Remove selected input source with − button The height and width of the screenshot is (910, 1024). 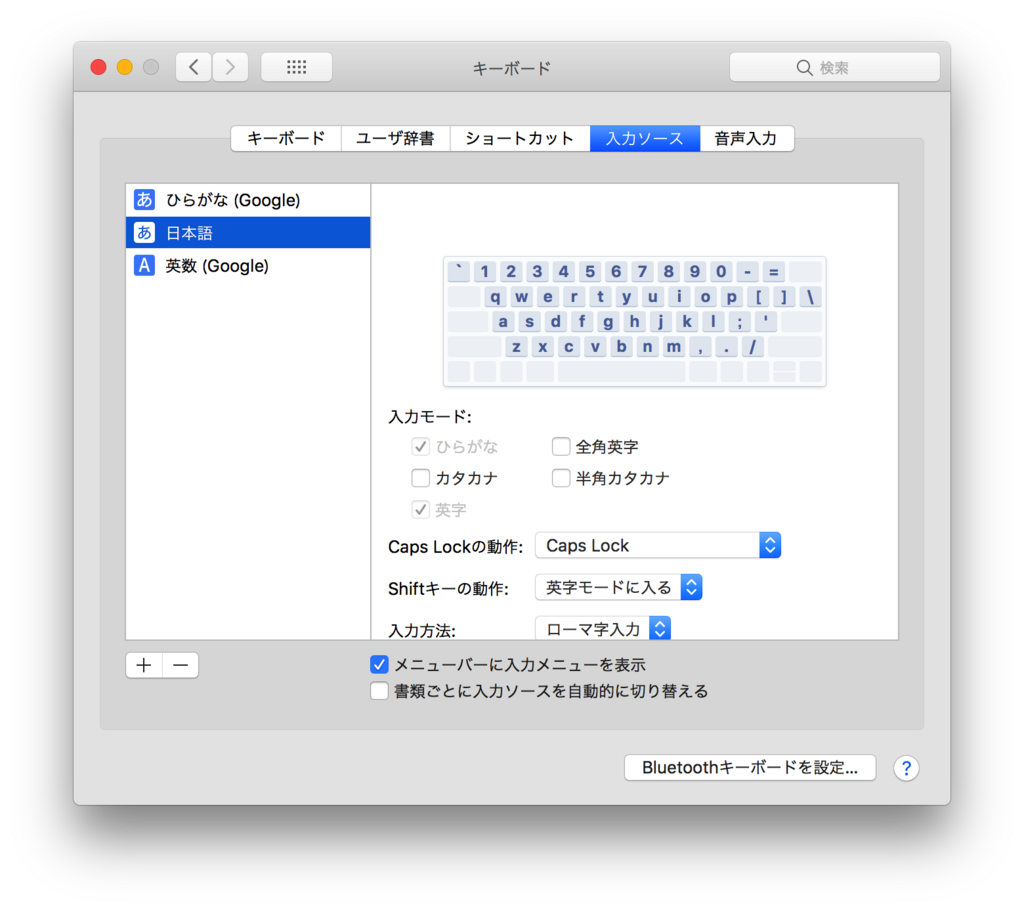click(180, 664)
